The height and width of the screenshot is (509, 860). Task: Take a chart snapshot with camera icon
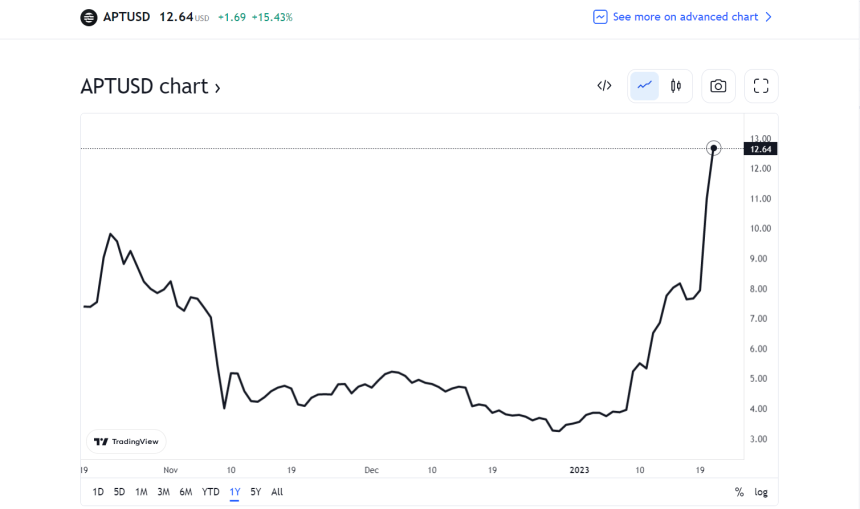718,86
